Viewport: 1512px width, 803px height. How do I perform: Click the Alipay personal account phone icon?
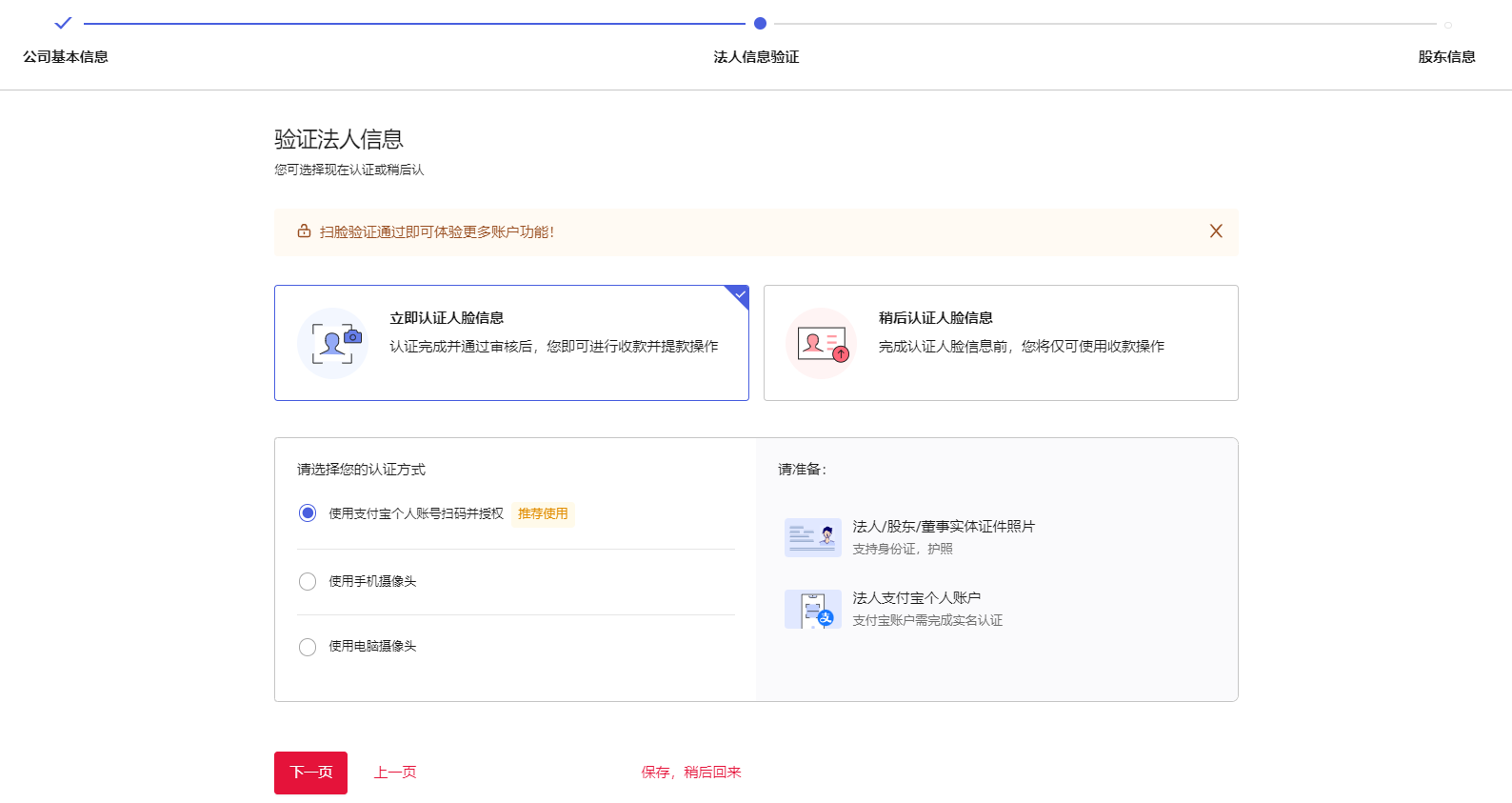[x=812, y=610]
